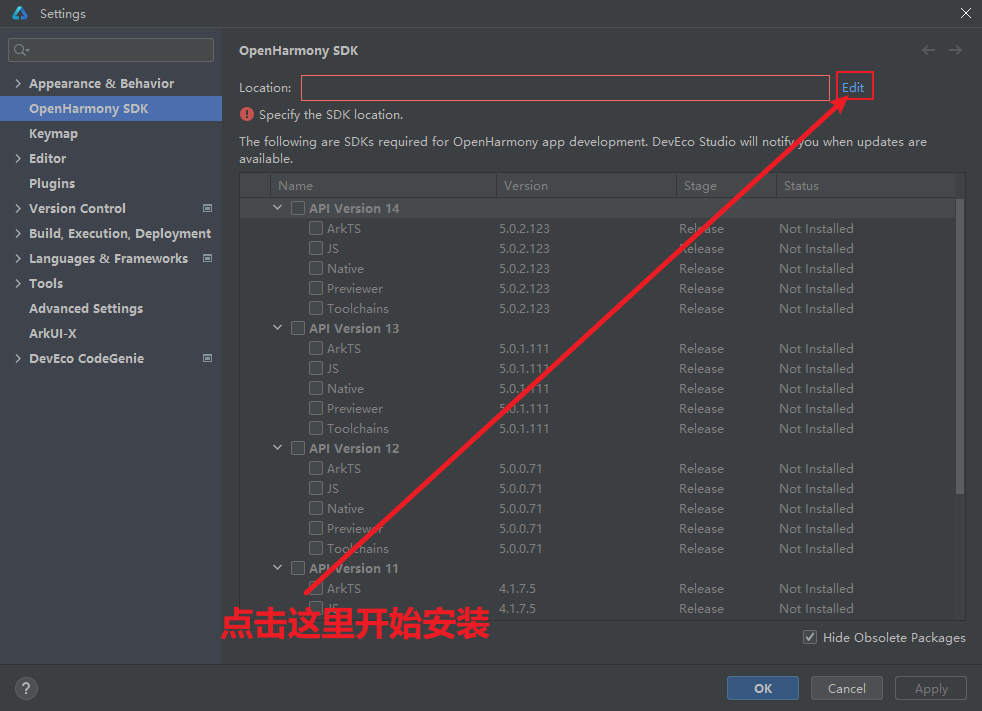This screenshot has height=711, width=982.
Task: Check the API Version 12 checkbox
Action: pyautogui.click(x=298, y=448)
